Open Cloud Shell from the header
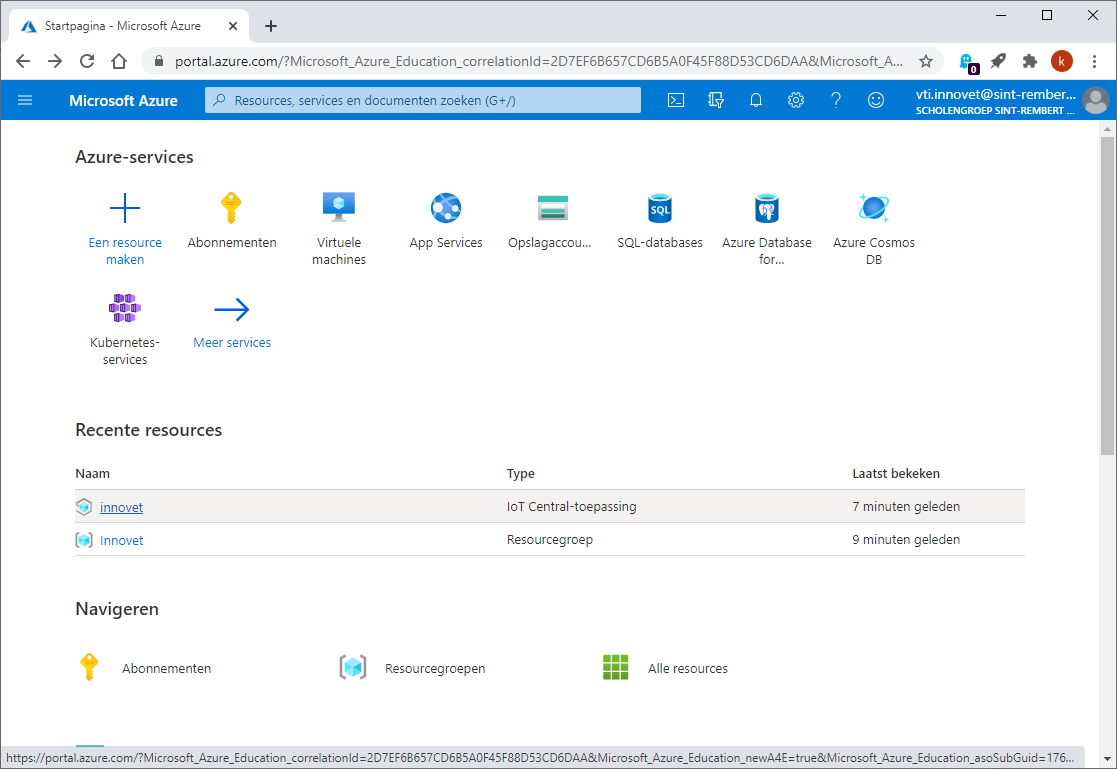 point(676,100)
